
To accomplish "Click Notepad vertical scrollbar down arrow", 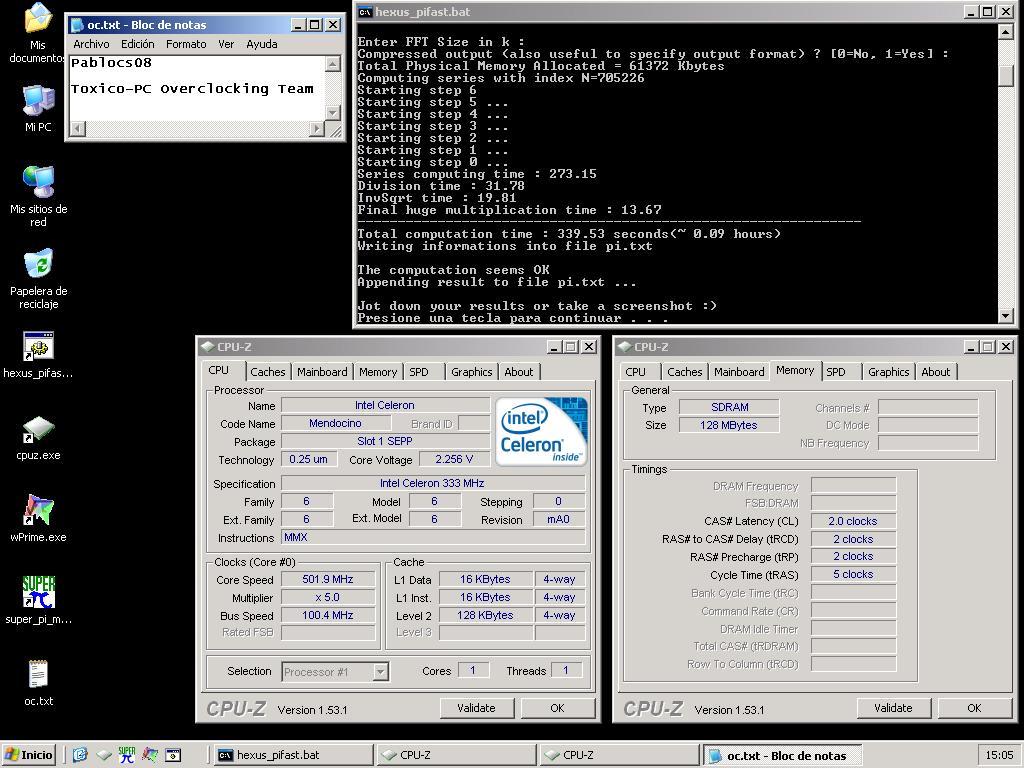I will point(332,112).
